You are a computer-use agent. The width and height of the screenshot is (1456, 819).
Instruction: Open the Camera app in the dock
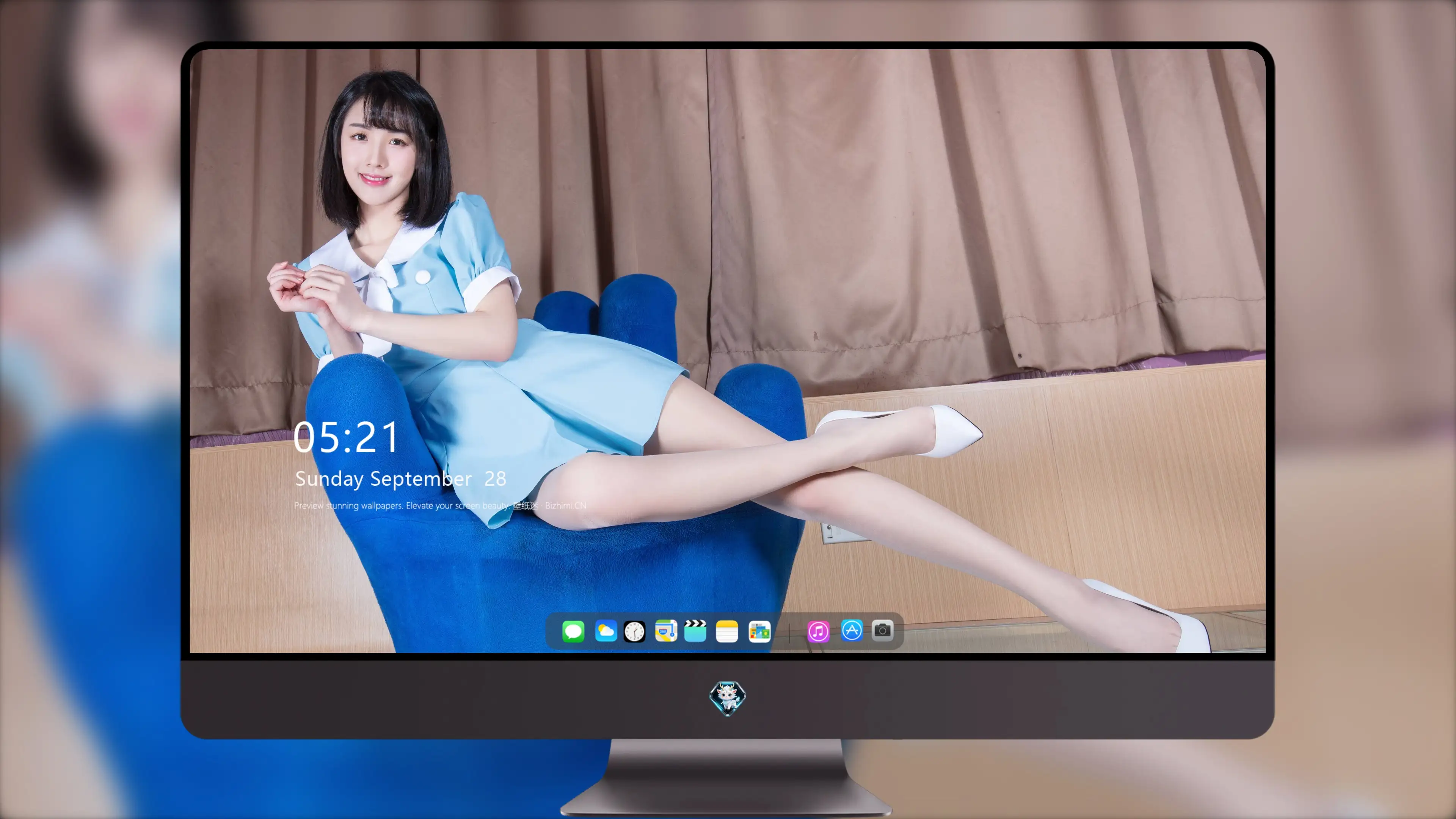coord(882,630)
